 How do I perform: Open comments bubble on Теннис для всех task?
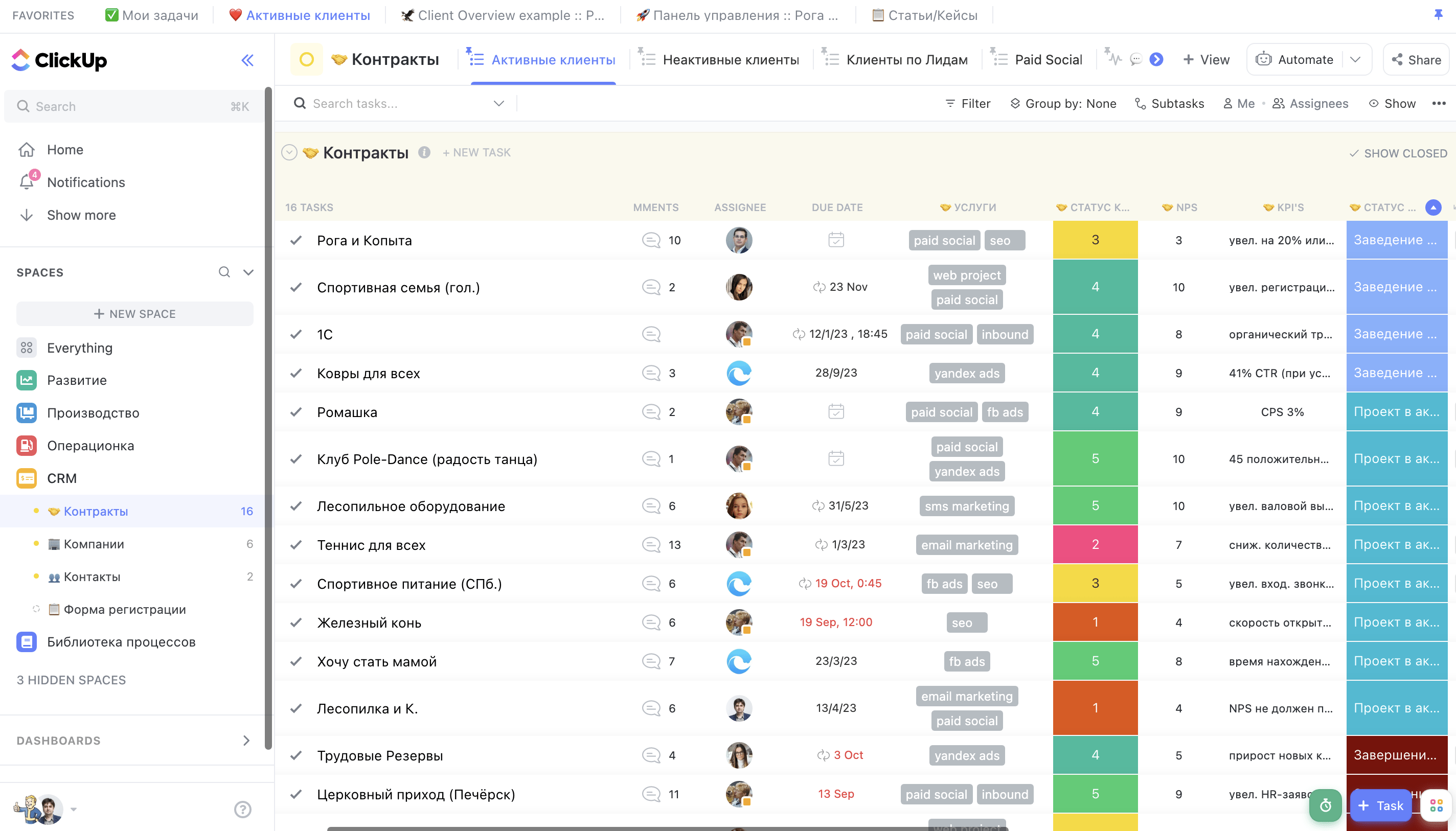tap(650, 544)
